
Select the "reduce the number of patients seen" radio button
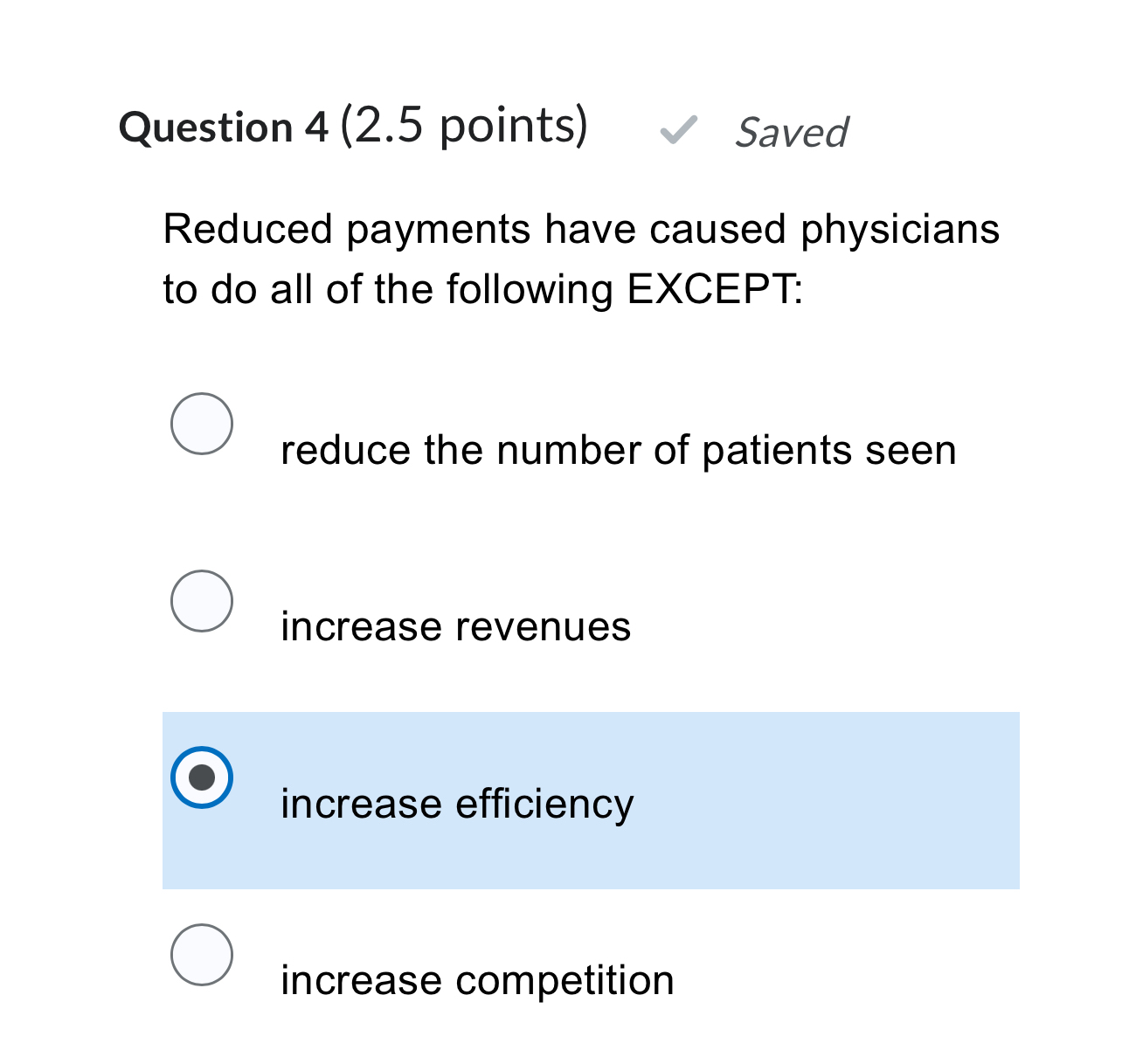[x=202, y=424]
